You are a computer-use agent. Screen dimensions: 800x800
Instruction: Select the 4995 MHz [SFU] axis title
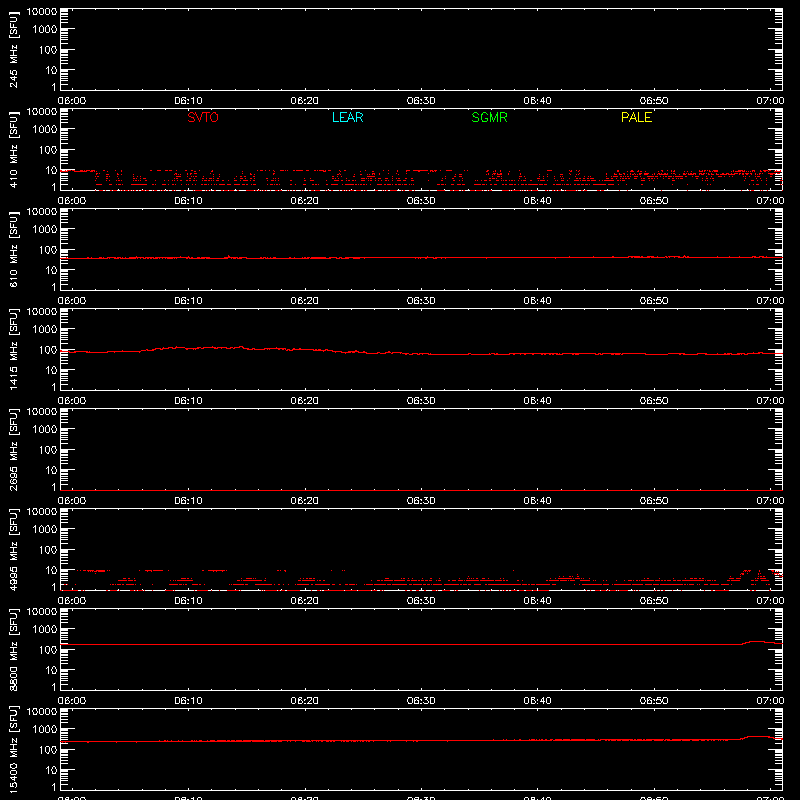click(14, 549)
